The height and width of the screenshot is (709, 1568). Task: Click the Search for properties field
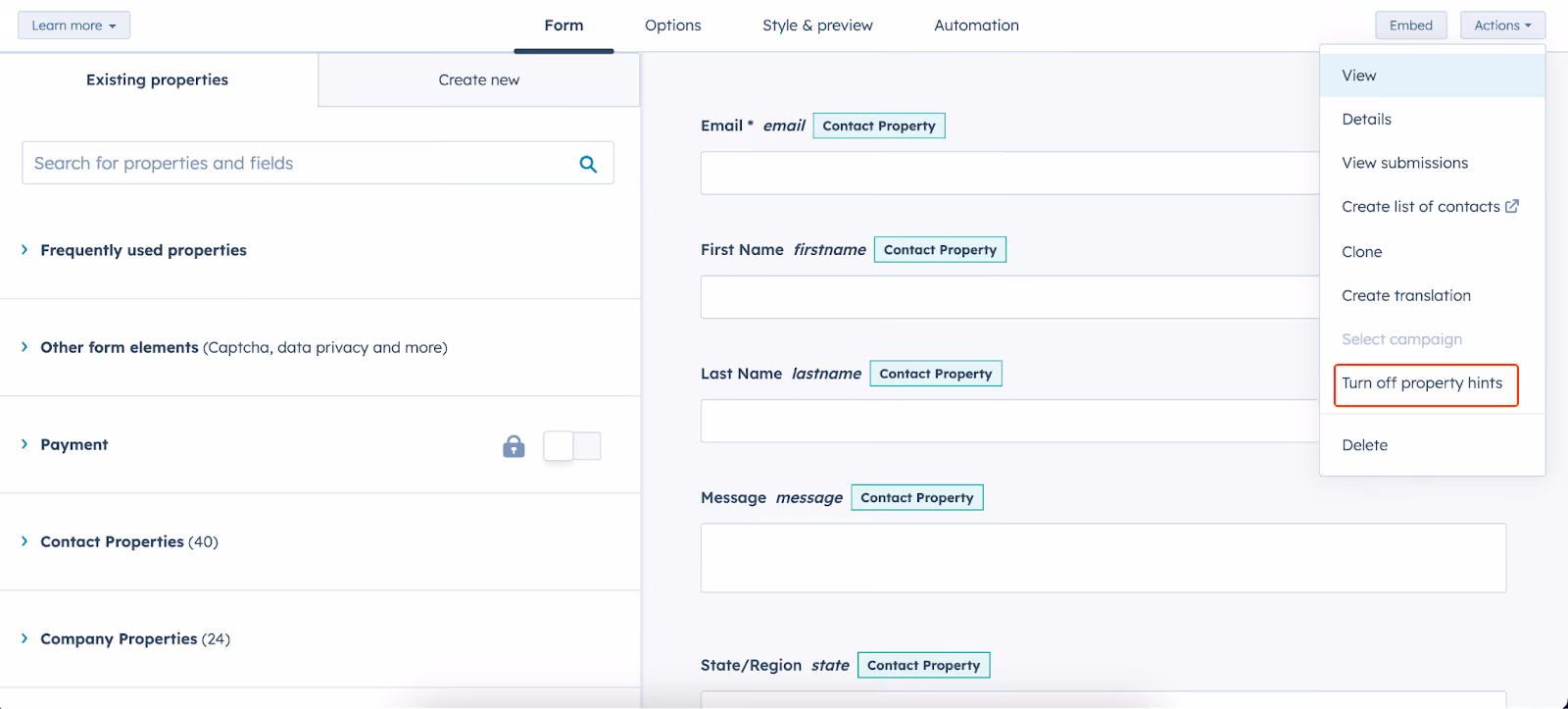(x=318, y=163)
